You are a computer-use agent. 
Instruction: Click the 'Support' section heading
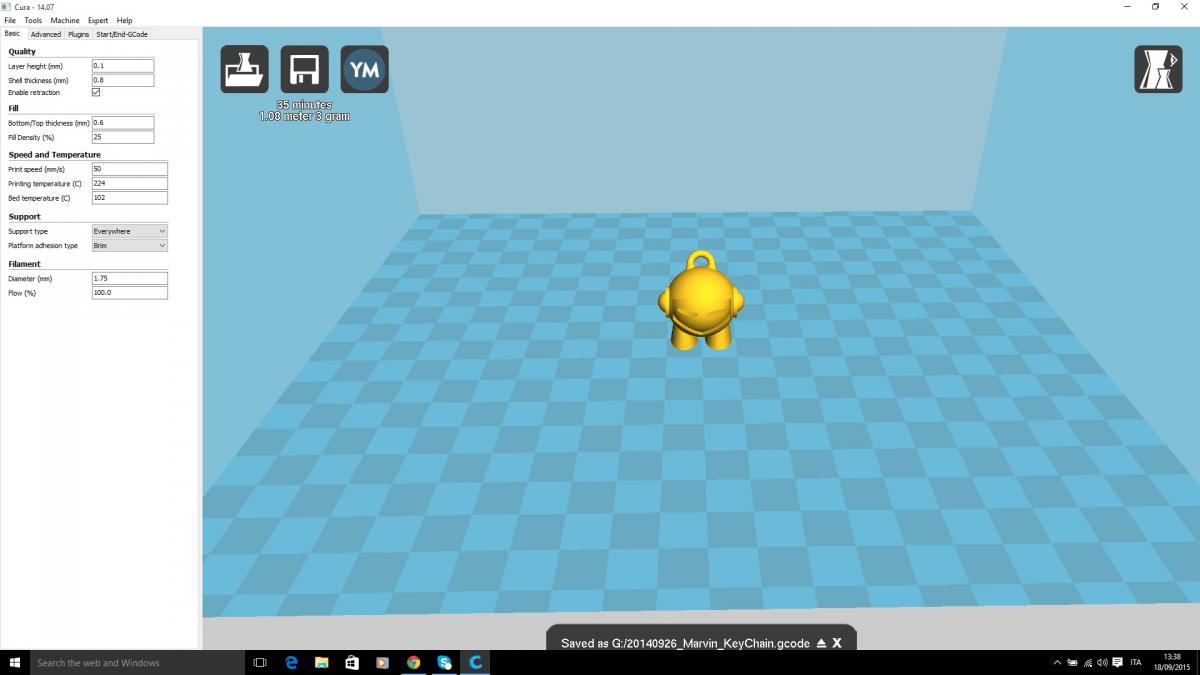tap(24, 217)
